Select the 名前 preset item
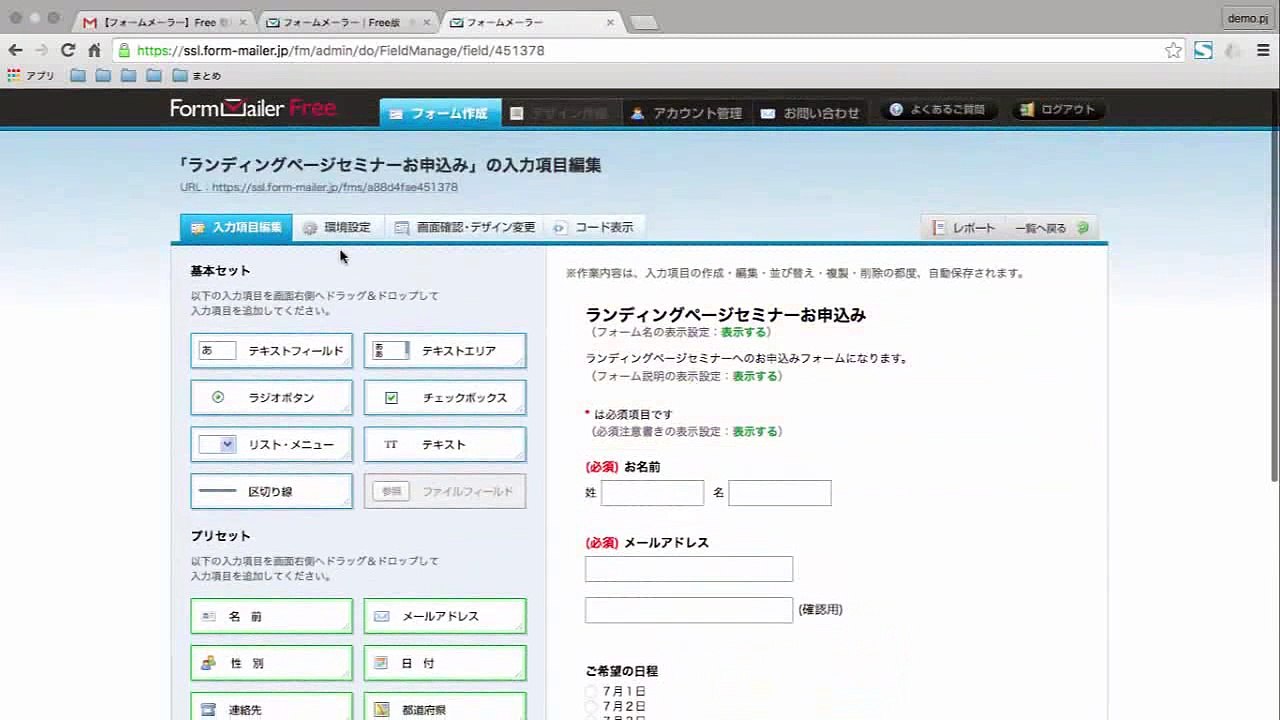This screenshot has height=720, width=1280. click(272, 617)
